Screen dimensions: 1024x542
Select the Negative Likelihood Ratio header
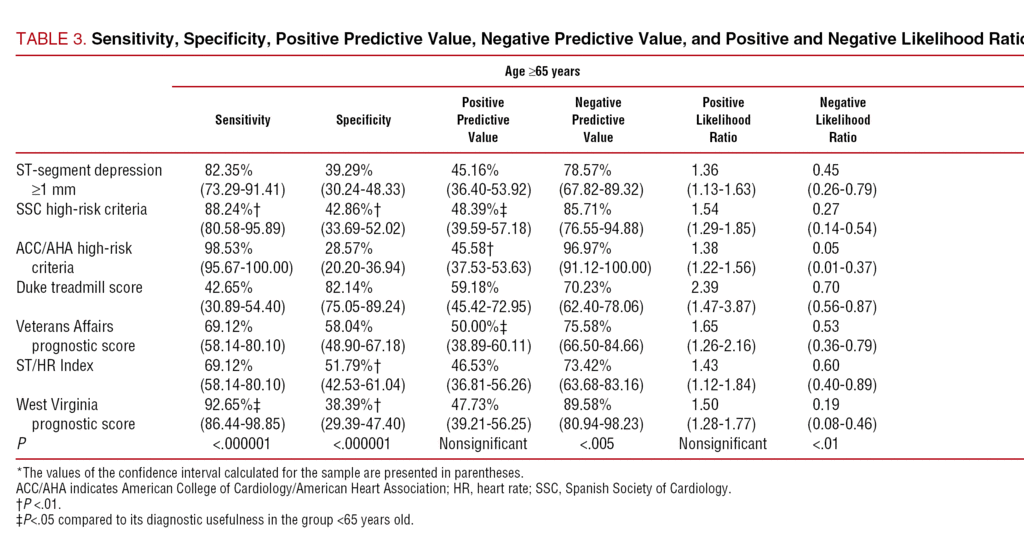click(x=844, y=120)
